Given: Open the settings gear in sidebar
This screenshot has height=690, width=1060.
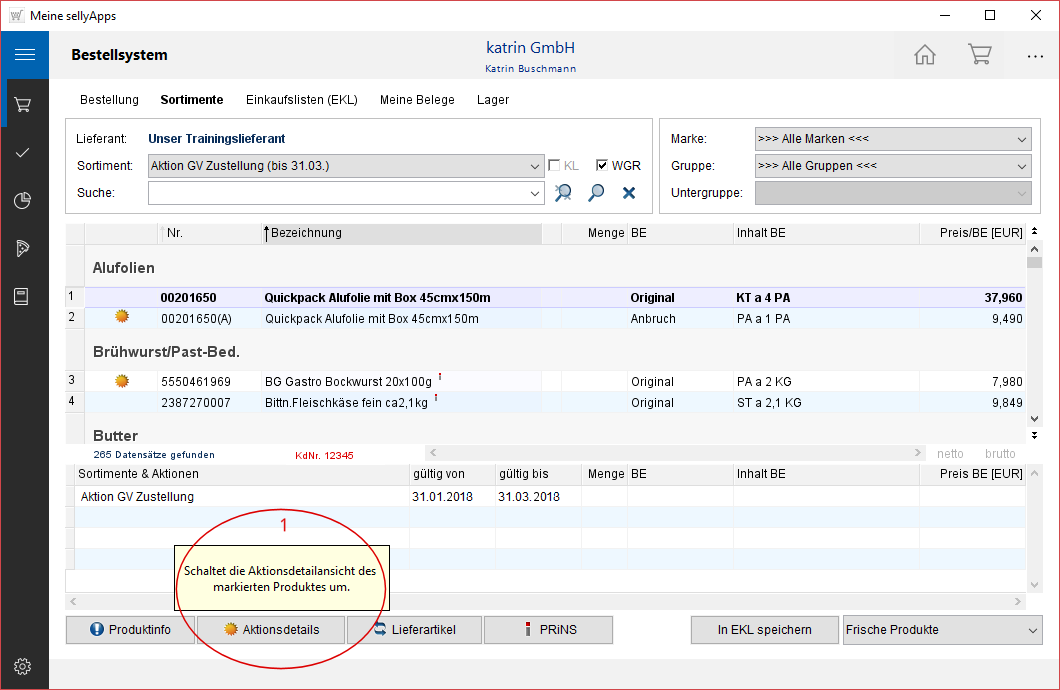Looking at the screenshot, I should pyautogui.click(x=24, y=666).
